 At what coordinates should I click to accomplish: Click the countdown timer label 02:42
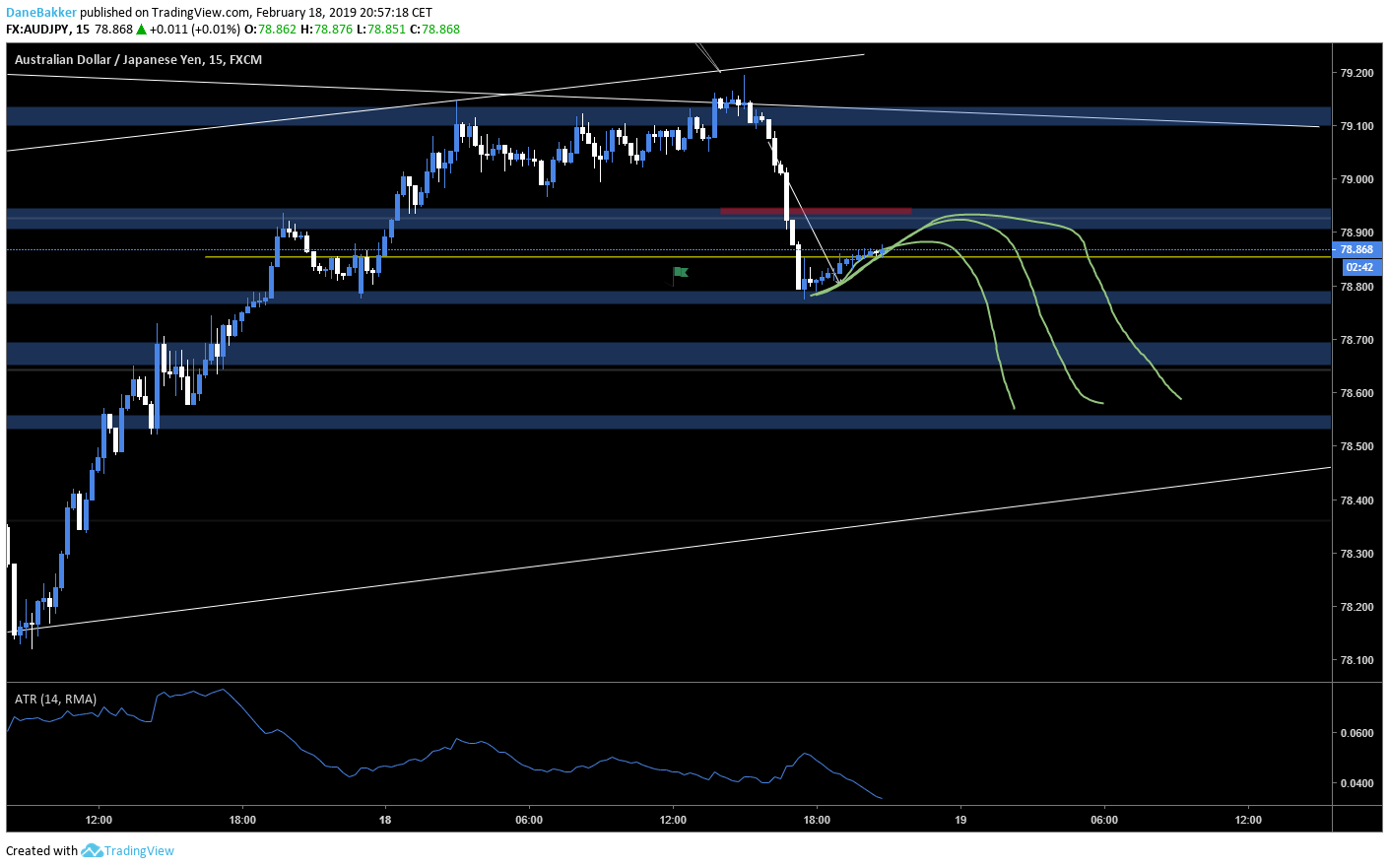[x=1360, y=267]
